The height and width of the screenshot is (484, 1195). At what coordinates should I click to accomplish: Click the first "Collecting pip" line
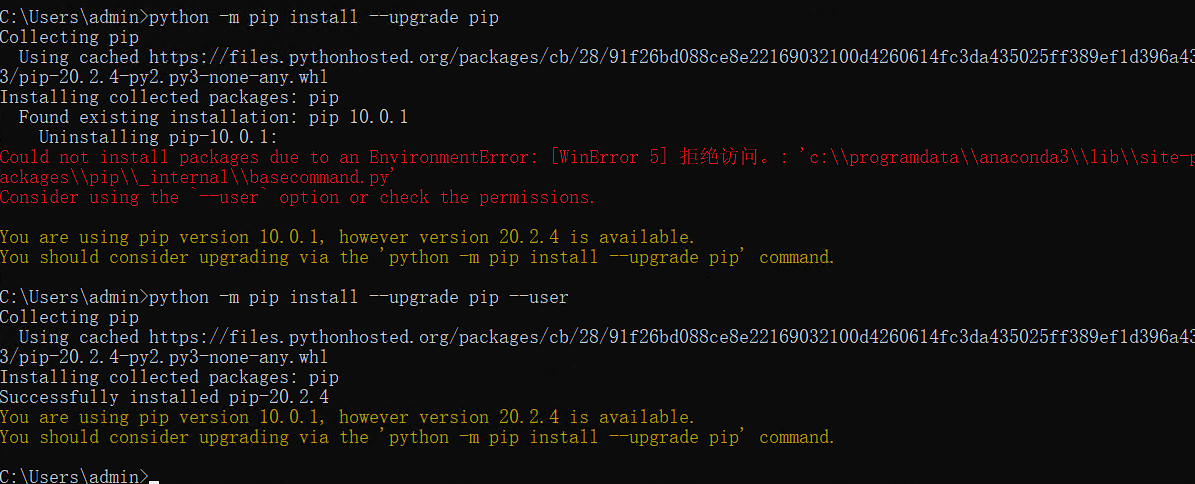pyautogui.click(x=69, y=37)
